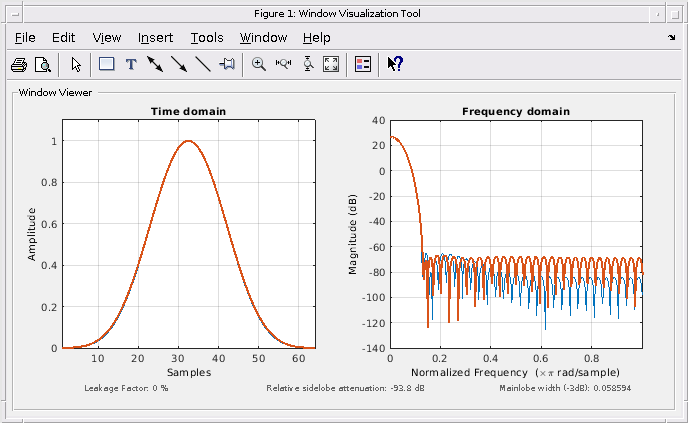
Task: Toggle pin-to-axes annotation tool
Action: [227, 65]
